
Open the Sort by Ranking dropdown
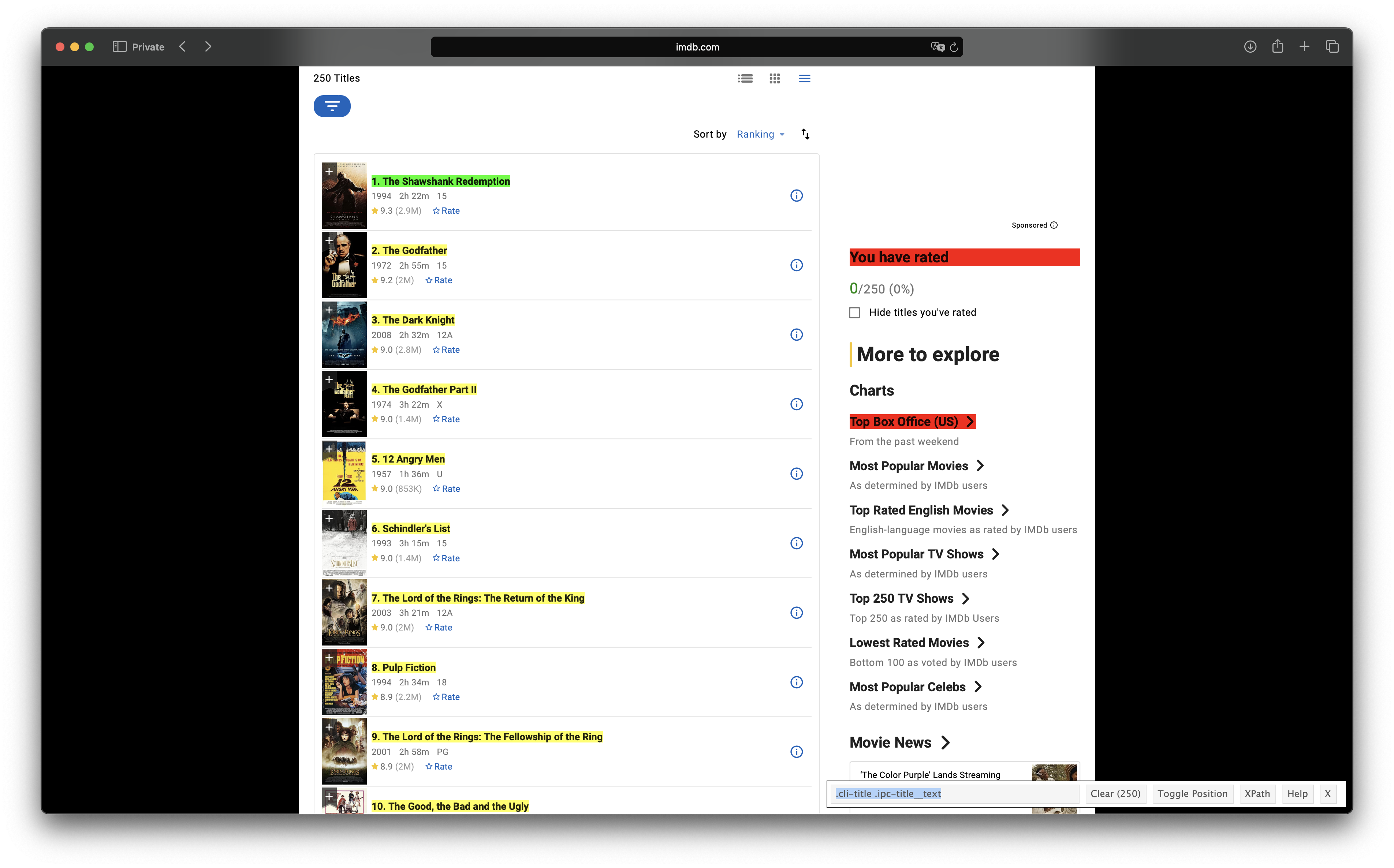[760, 134]
